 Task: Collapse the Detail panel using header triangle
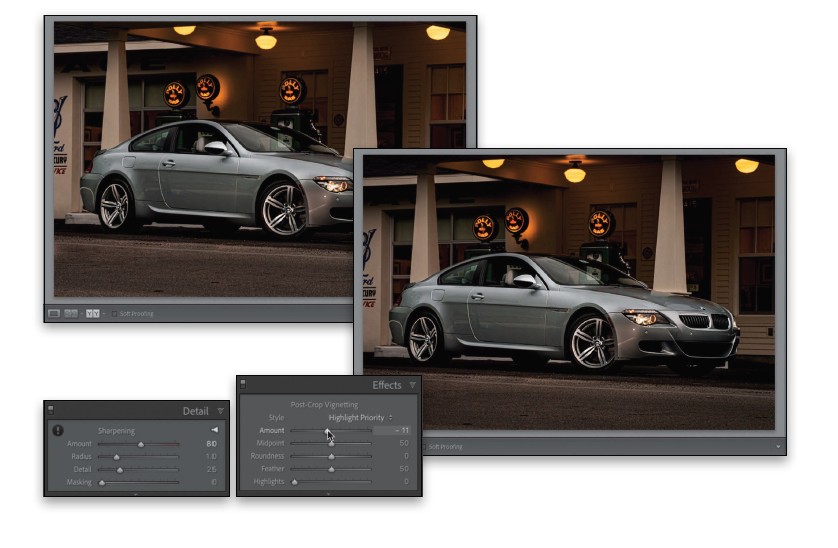[x=220, y=411]
